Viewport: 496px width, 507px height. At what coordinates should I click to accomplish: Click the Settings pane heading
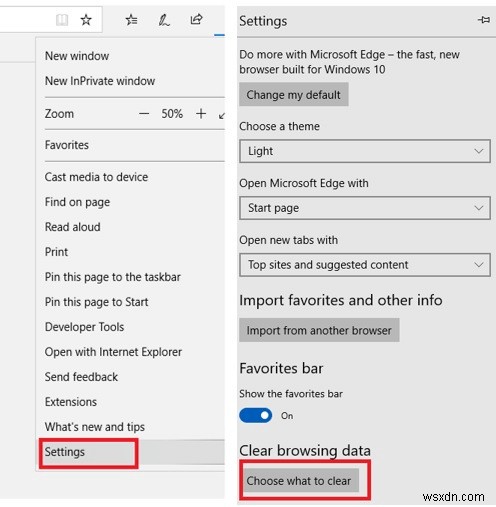[263, 21]
